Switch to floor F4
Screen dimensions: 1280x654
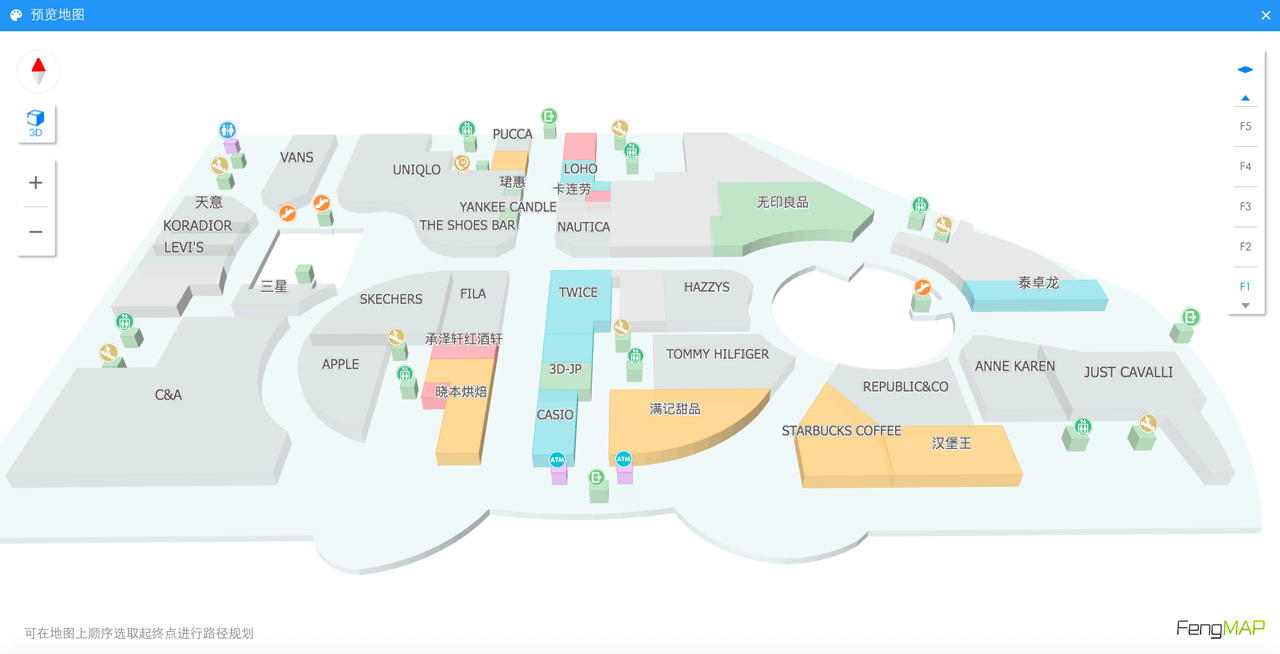pyautogui.click(x=1245, y=167)
